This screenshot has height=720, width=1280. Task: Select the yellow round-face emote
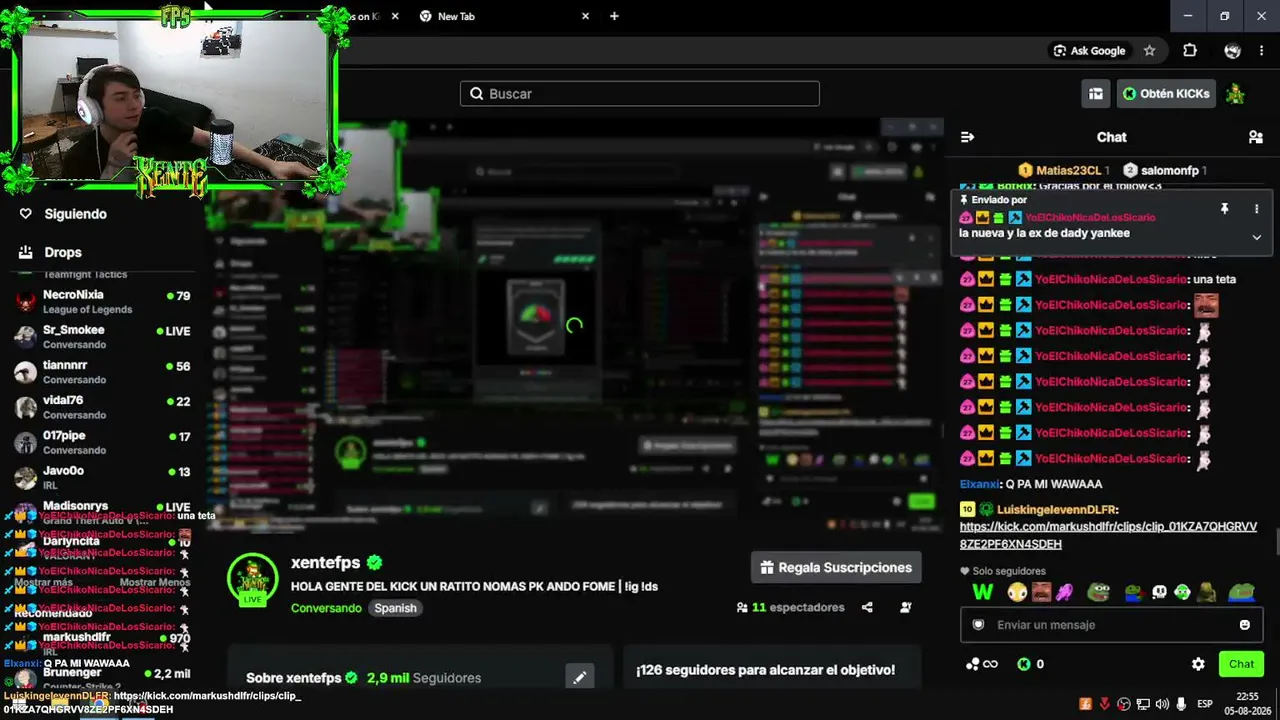click(x=1017, y=592)
